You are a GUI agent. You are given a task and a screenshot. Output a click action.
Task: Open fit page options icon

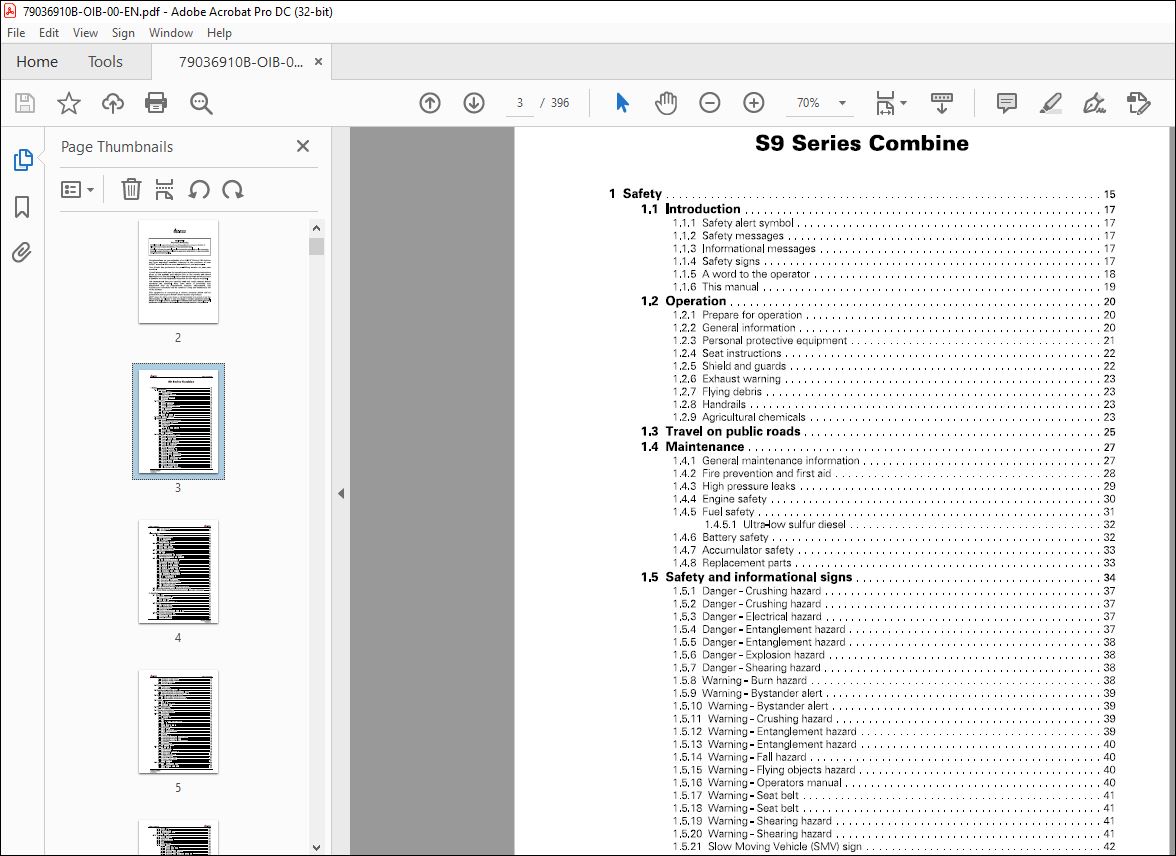coord(890,103)
